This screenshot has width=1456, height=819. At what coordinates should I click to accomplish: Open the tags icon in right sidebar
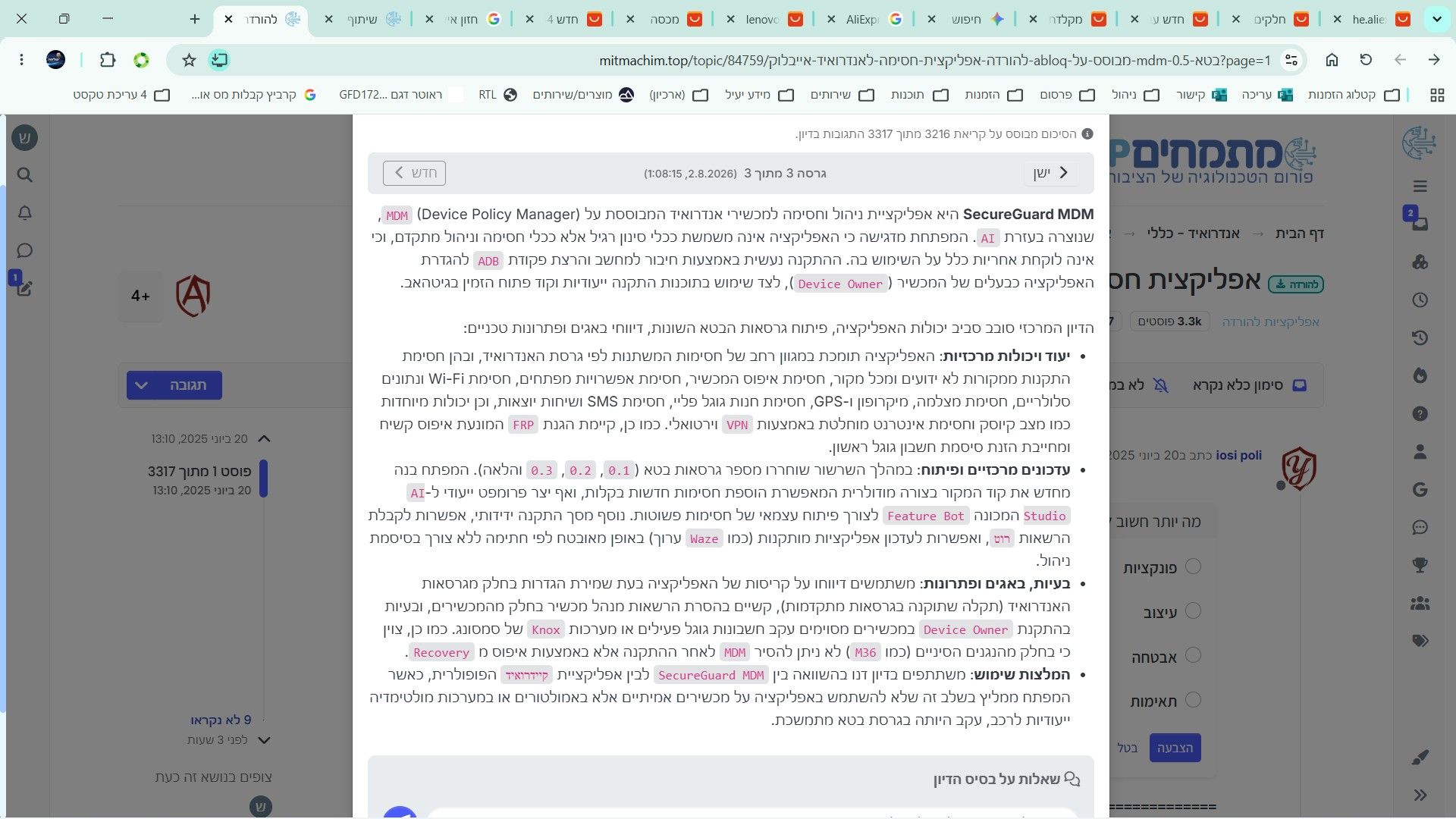(x=1420, y=641)
